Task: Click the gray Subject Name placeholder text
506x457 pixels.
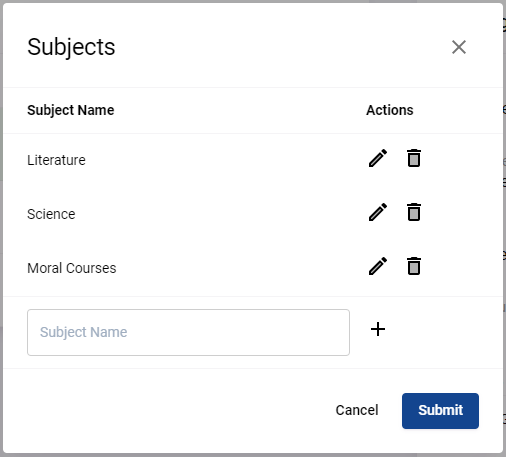Action: (x=84, y=332)
